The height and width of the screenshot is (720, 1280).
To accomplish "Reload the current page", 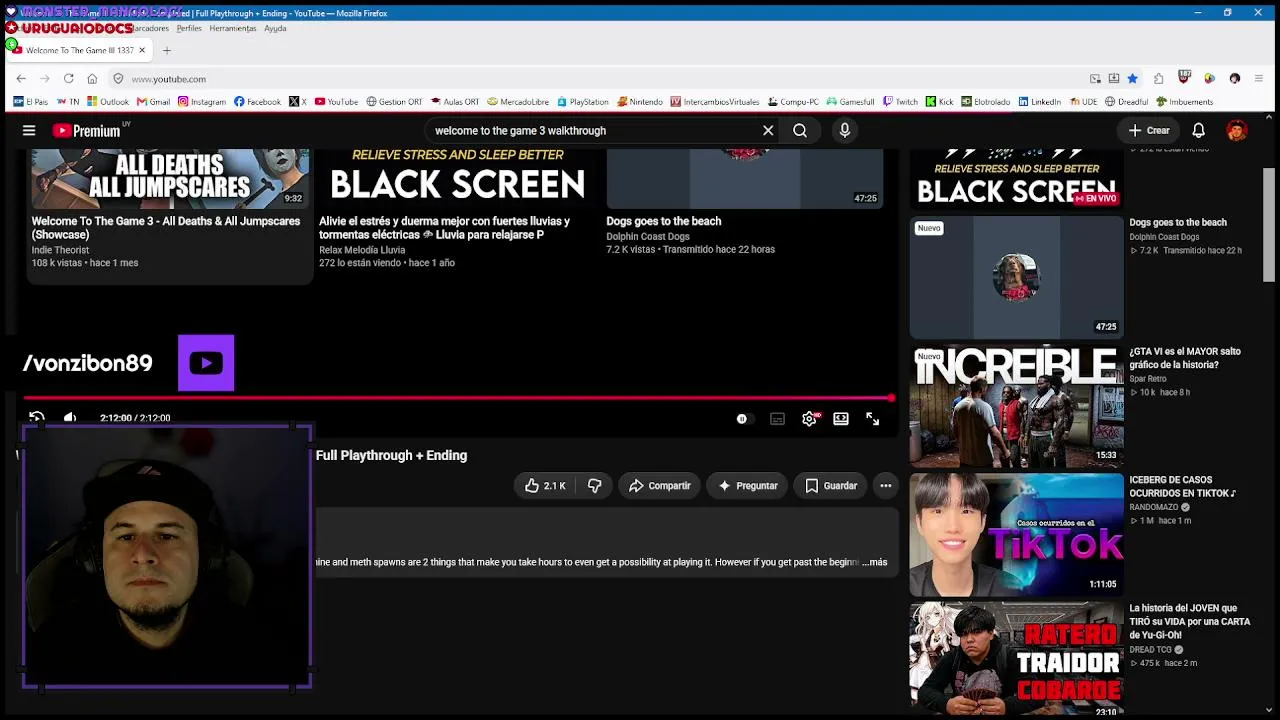I will [68, 79].
